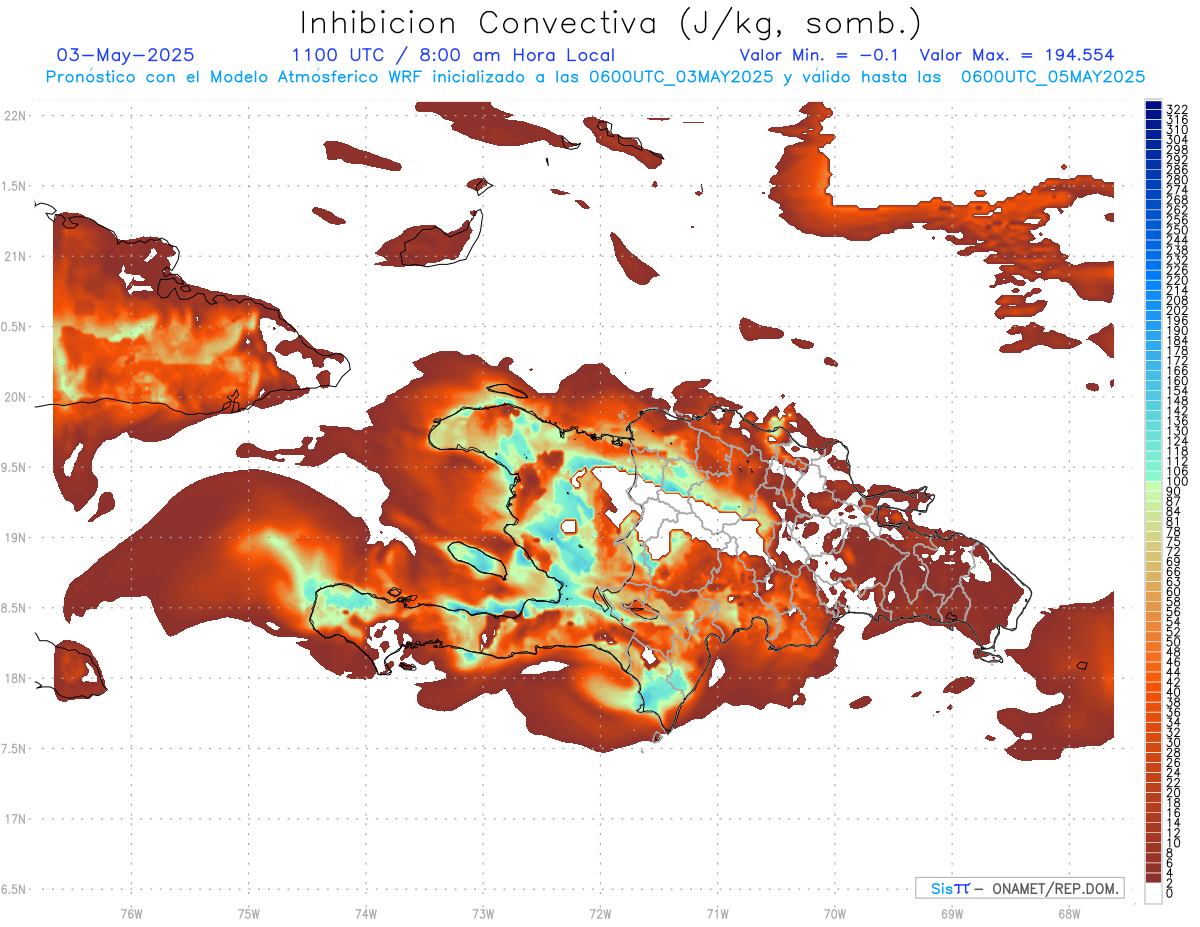Click the SisTT ONAMET/REP.DOM. logo box

click(x=1019, y=888)
